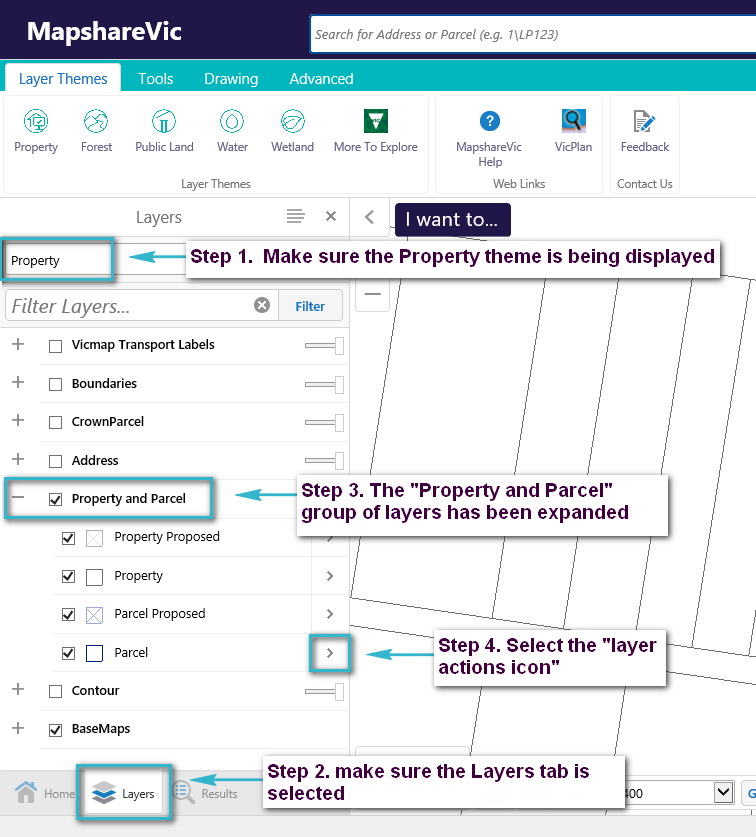Uncheck the BaseMaps layer
The width and height of the screenshot is (756, 837).
[56, 730]
